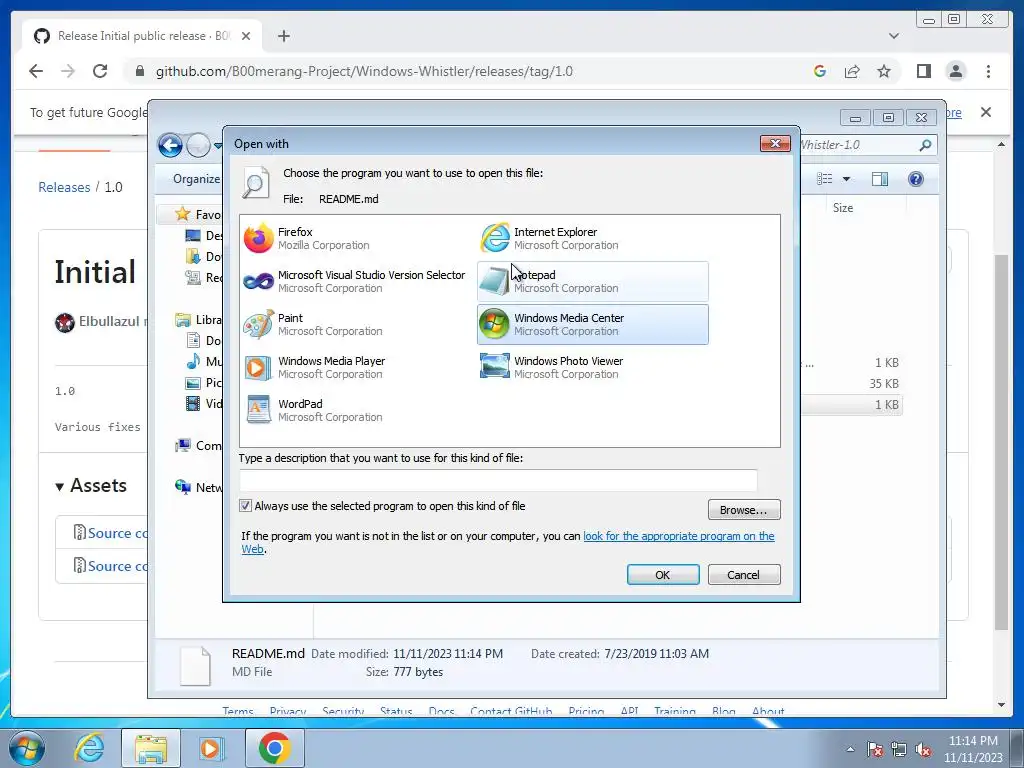Screen dimensions: 1024x768
Task: Go back in Explorer with the blue arrow
Action: (x=170, y=145)
